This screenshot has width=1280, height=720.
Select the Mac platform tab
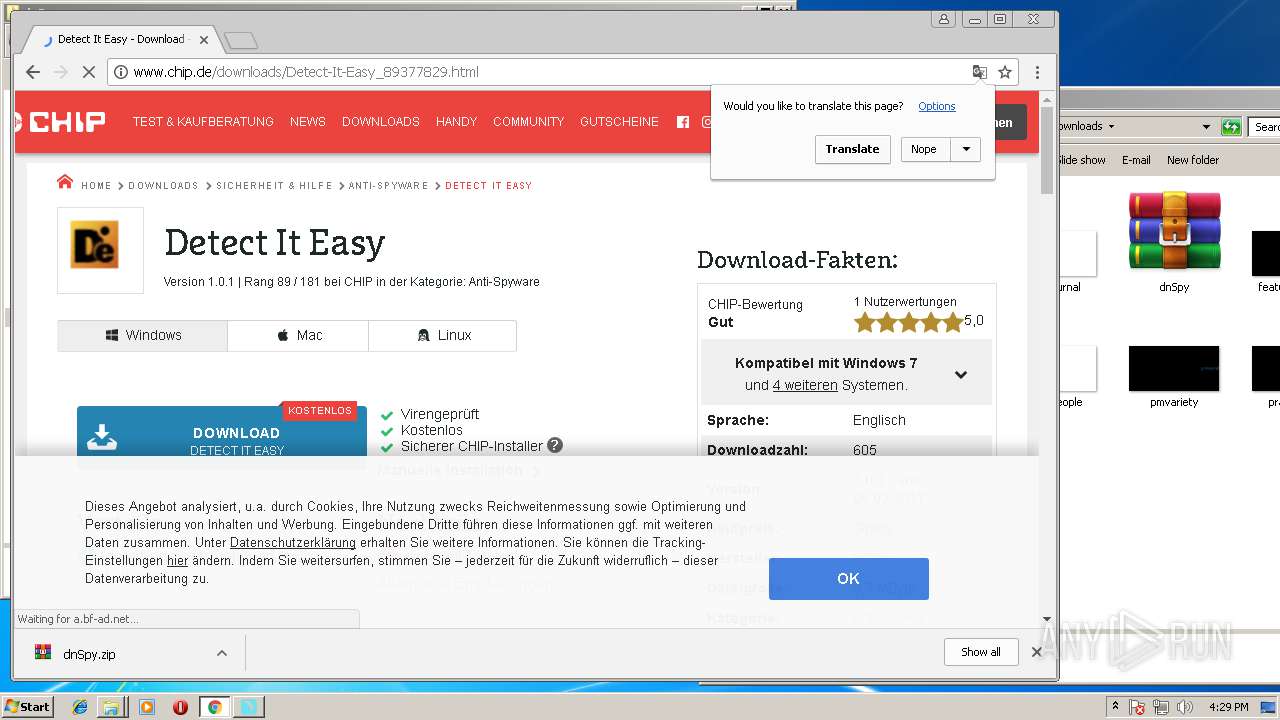298,335
